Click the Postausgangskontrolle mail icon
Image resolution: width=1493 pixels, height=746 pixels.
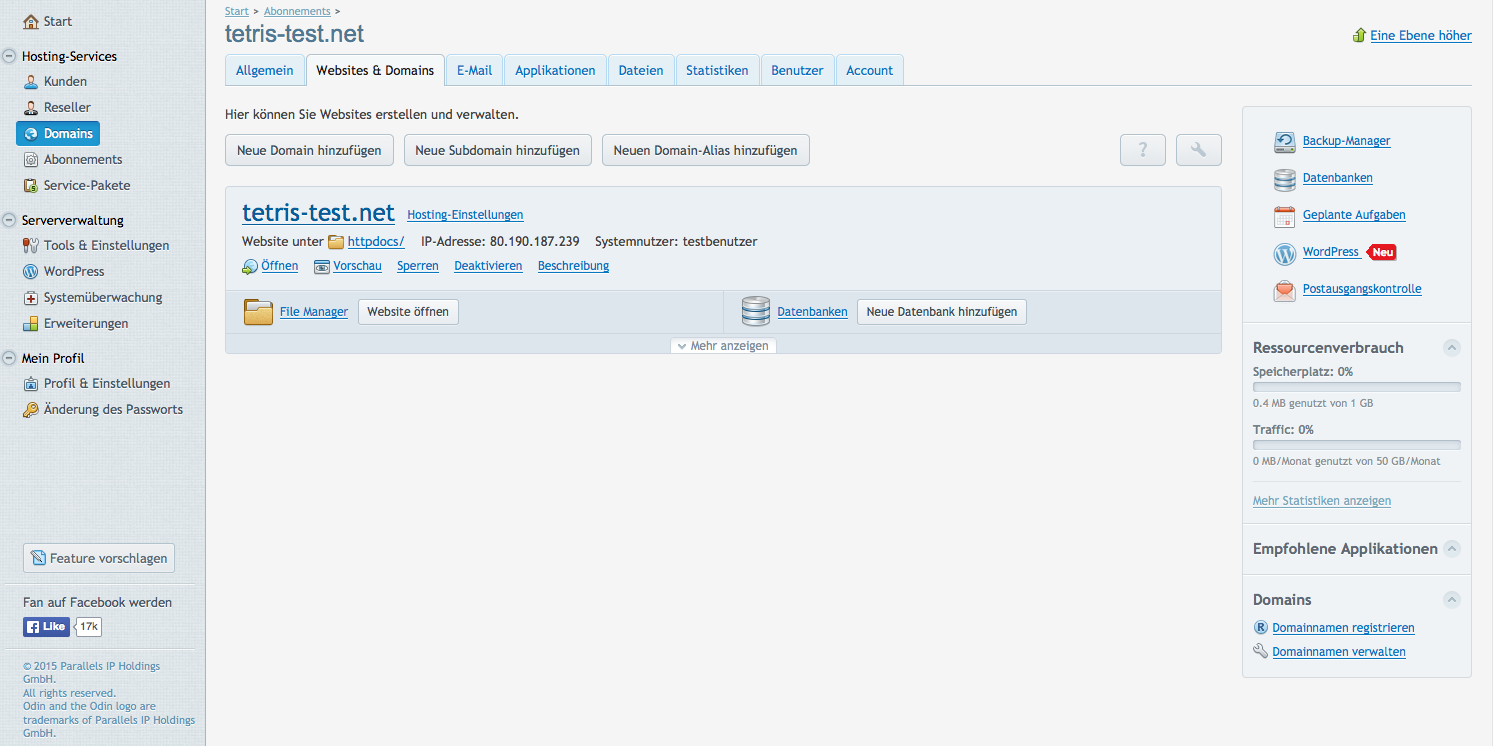point(1284,290)
